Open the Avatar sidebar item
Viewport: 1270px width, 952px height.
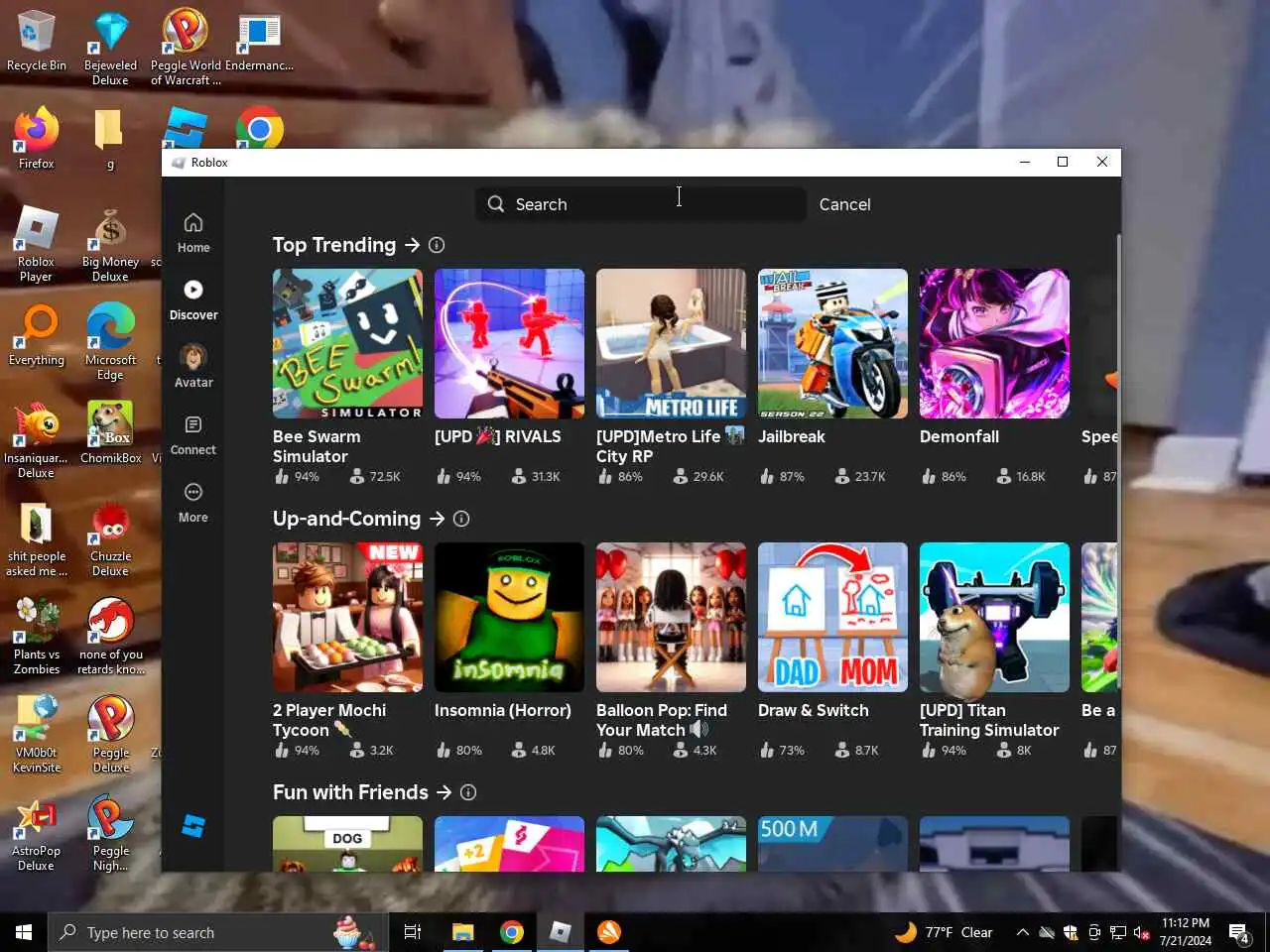[193, 367]
